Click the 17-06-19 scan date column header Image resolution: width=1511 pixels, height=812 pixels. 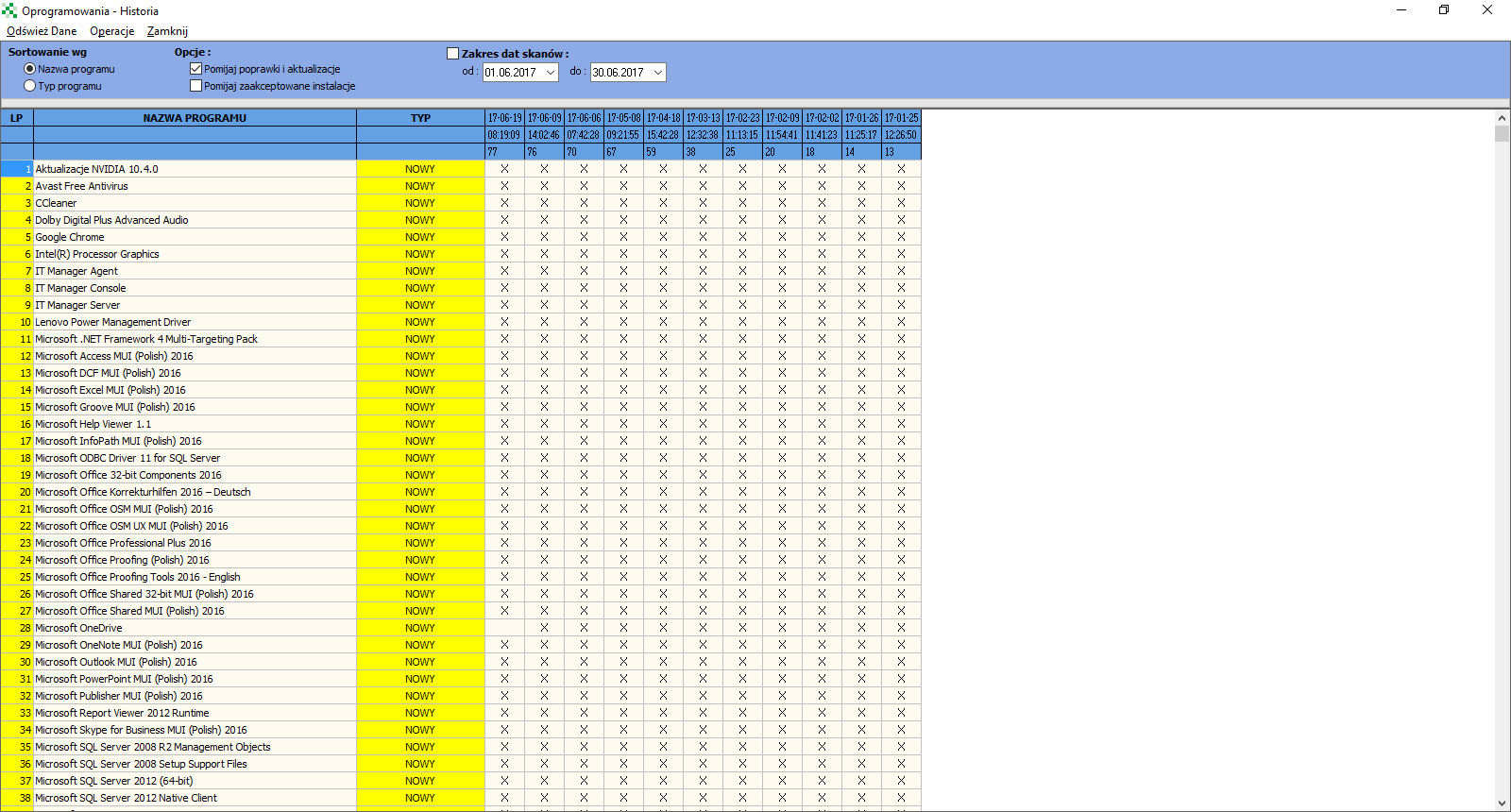(504, 118)
